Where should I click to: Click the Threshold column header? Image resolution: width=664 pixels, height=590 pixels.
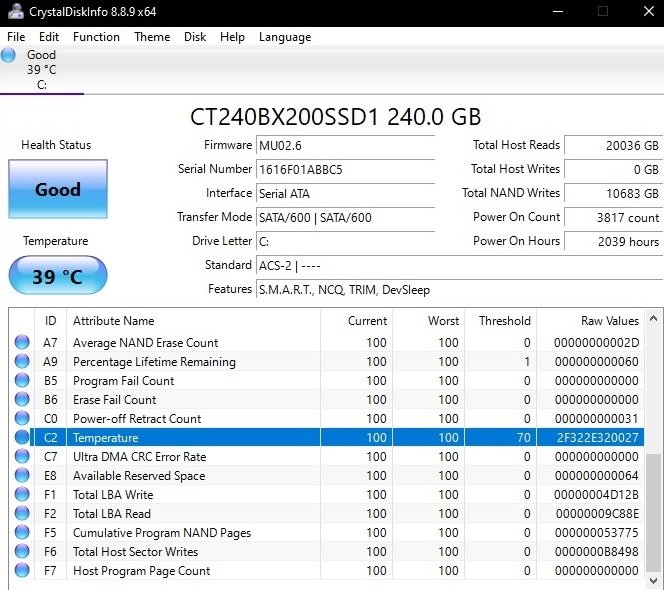(x=501, y=321)
